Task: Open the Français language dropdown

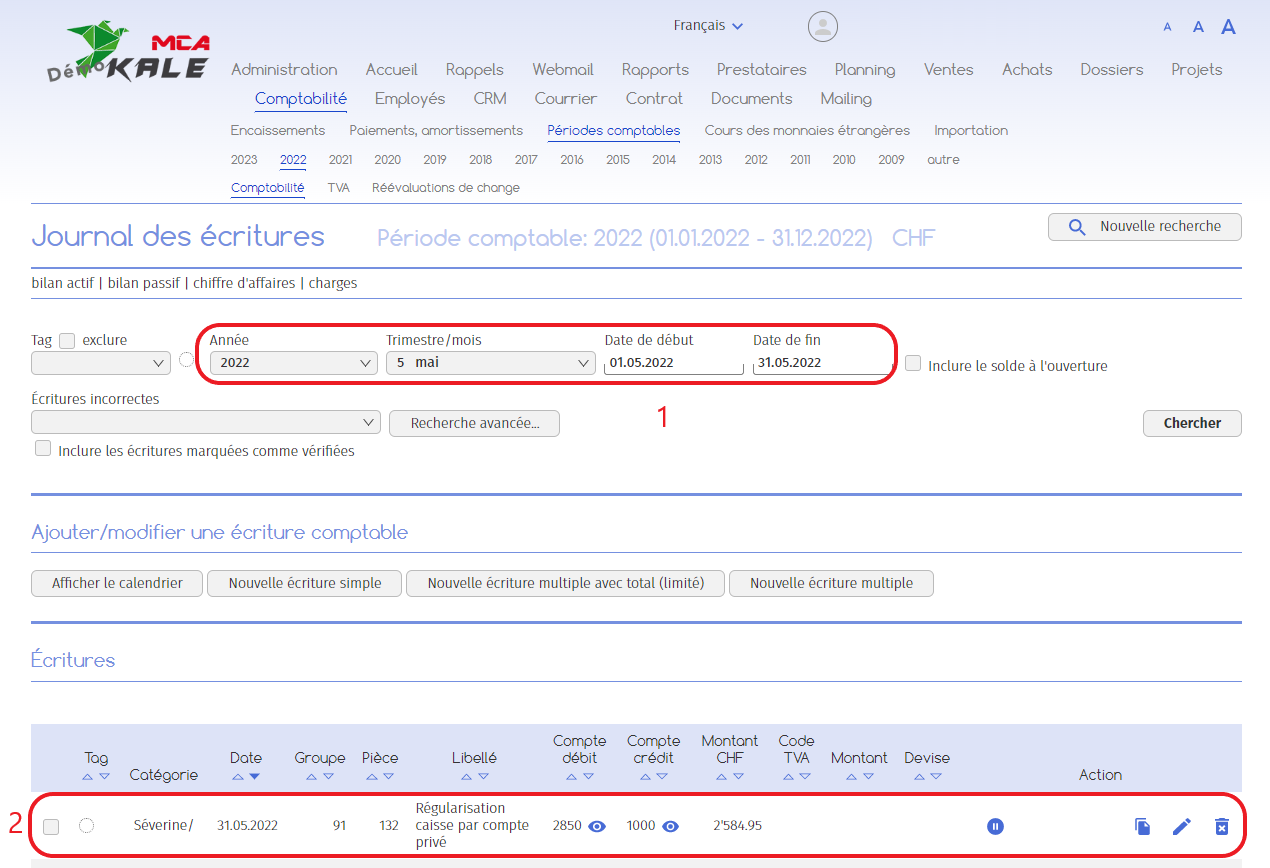Action: [708, 26]
